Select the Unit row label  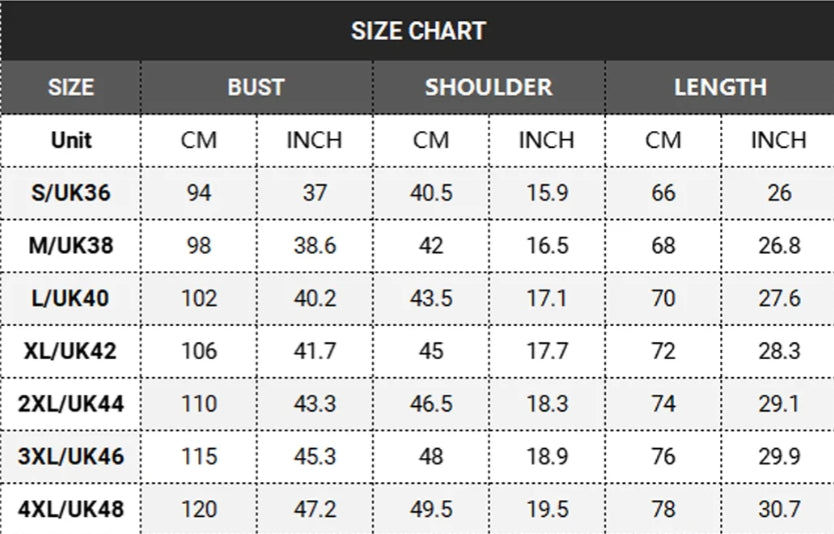tap(71, 140)
